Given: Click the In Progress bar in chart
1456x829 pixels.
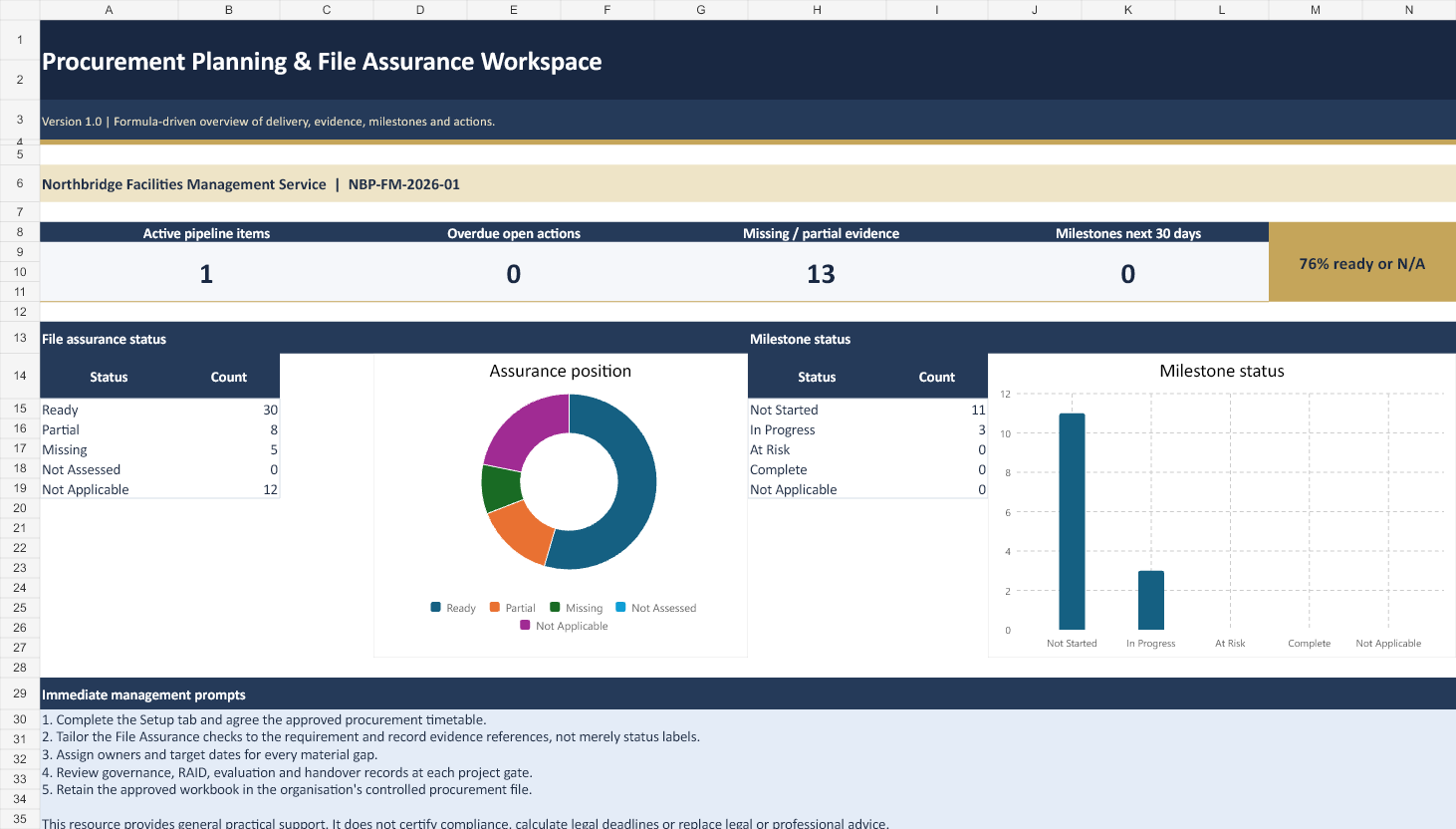Looking at the screenshot, I should (1151, 600).
